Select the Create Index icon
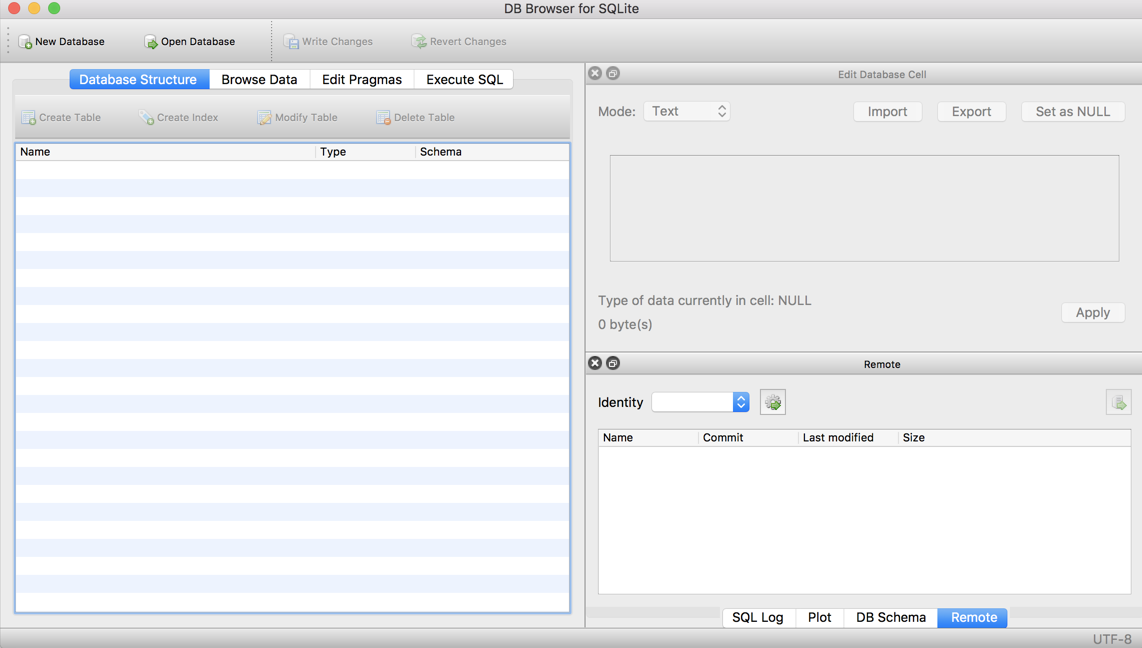This screenshot has width=1142, height=648. coord(144,117)
